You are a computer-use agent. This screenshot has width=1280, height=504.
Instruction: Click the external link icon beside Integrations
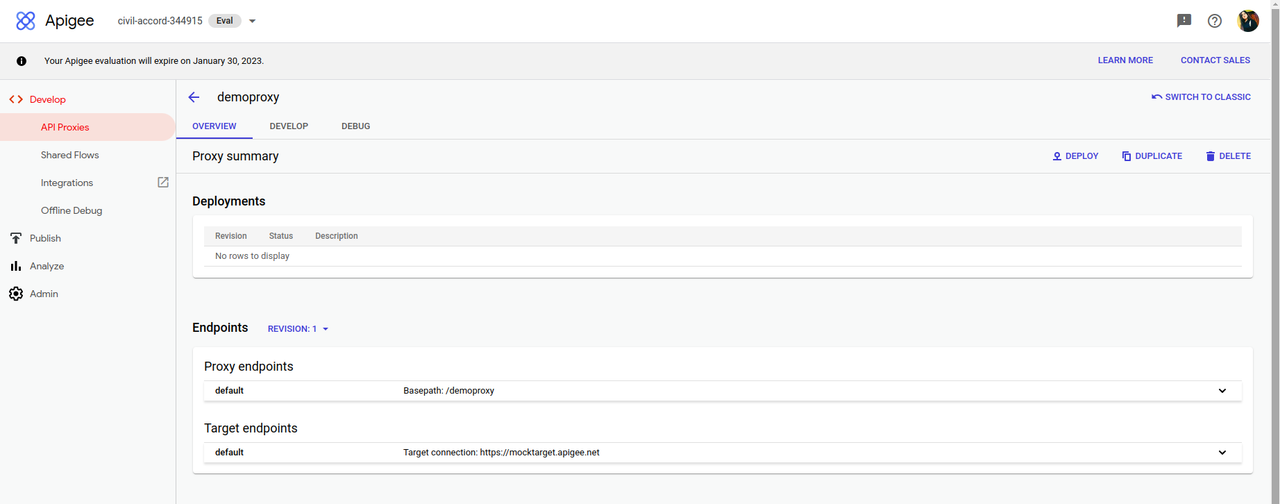click(x=163, y=183)
